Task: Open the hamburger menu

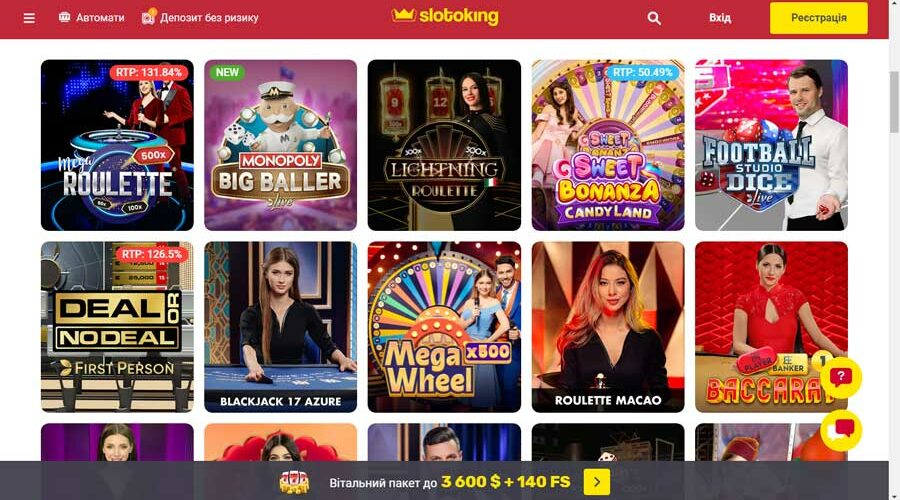Action: 29,18
